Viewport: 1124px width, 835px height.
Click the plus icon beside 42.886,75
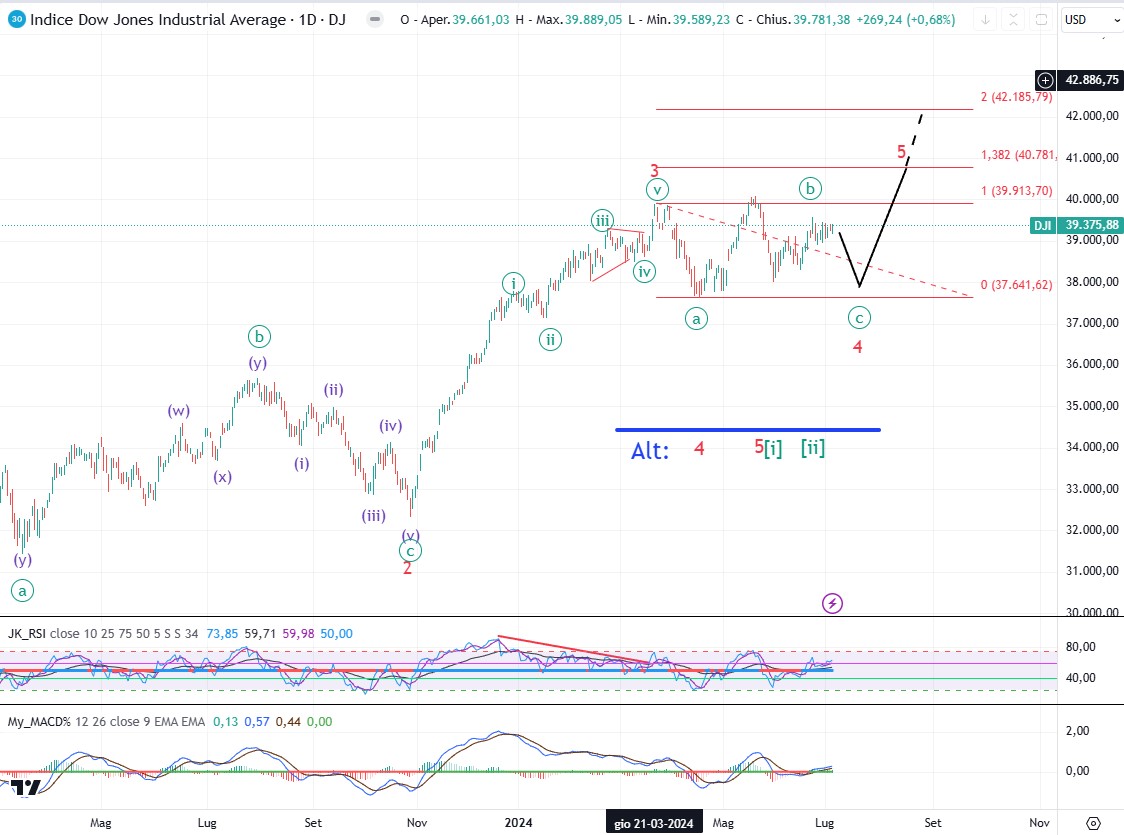[1045, 80]
